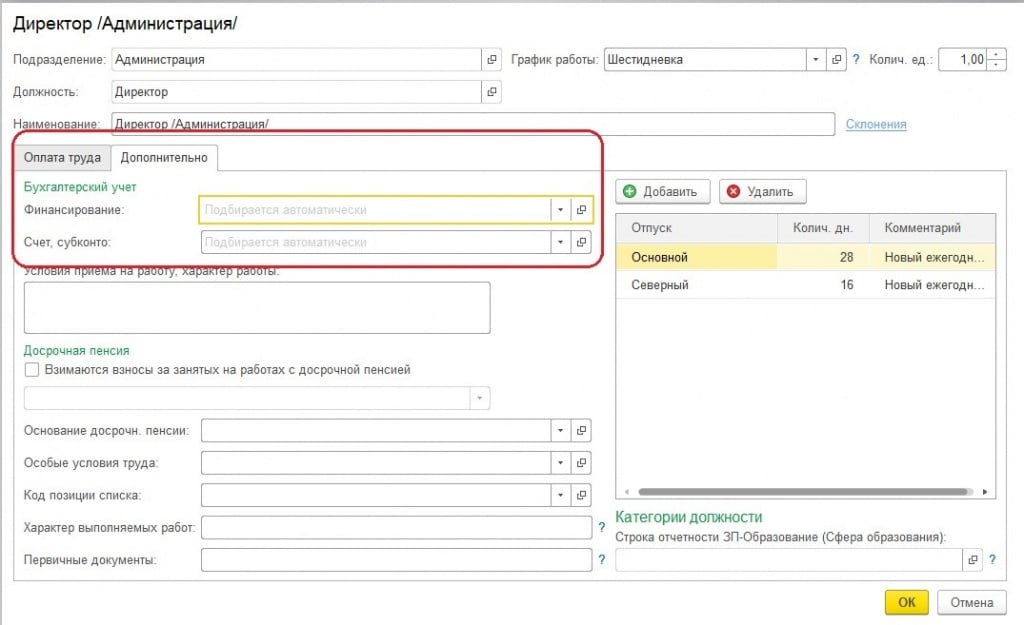Viewport: 1024px width, 625px height.
Task: Click the Добавить button
Action: (x=663, y=191)
